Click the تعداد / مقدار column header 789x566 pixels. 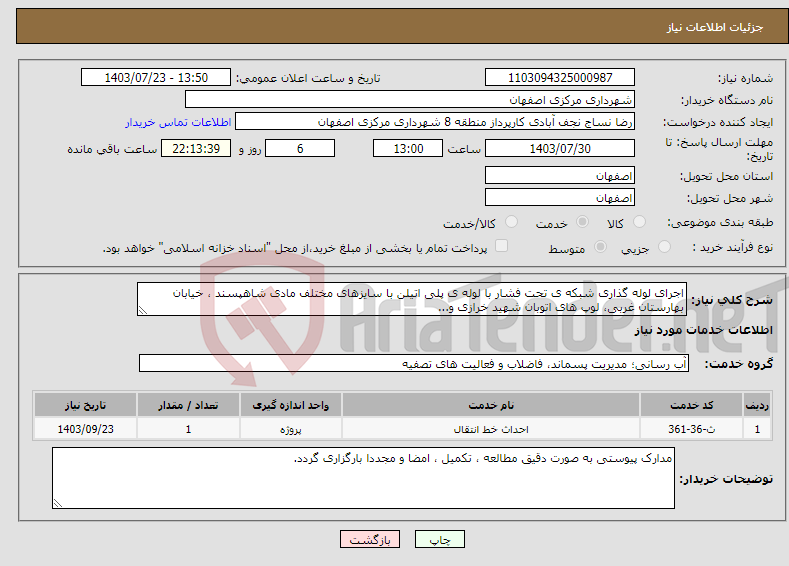[x=188, y=405]
